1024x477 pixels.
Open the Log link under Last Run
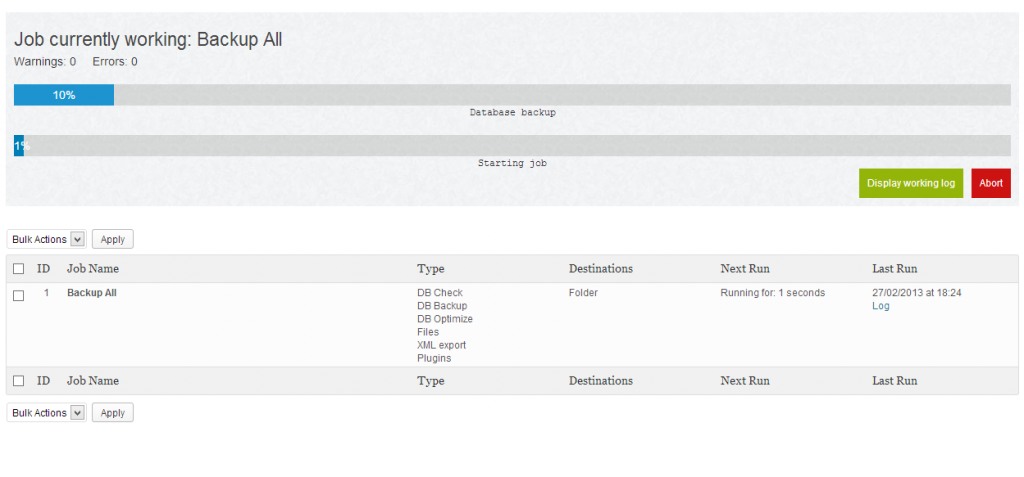[881, 306]
